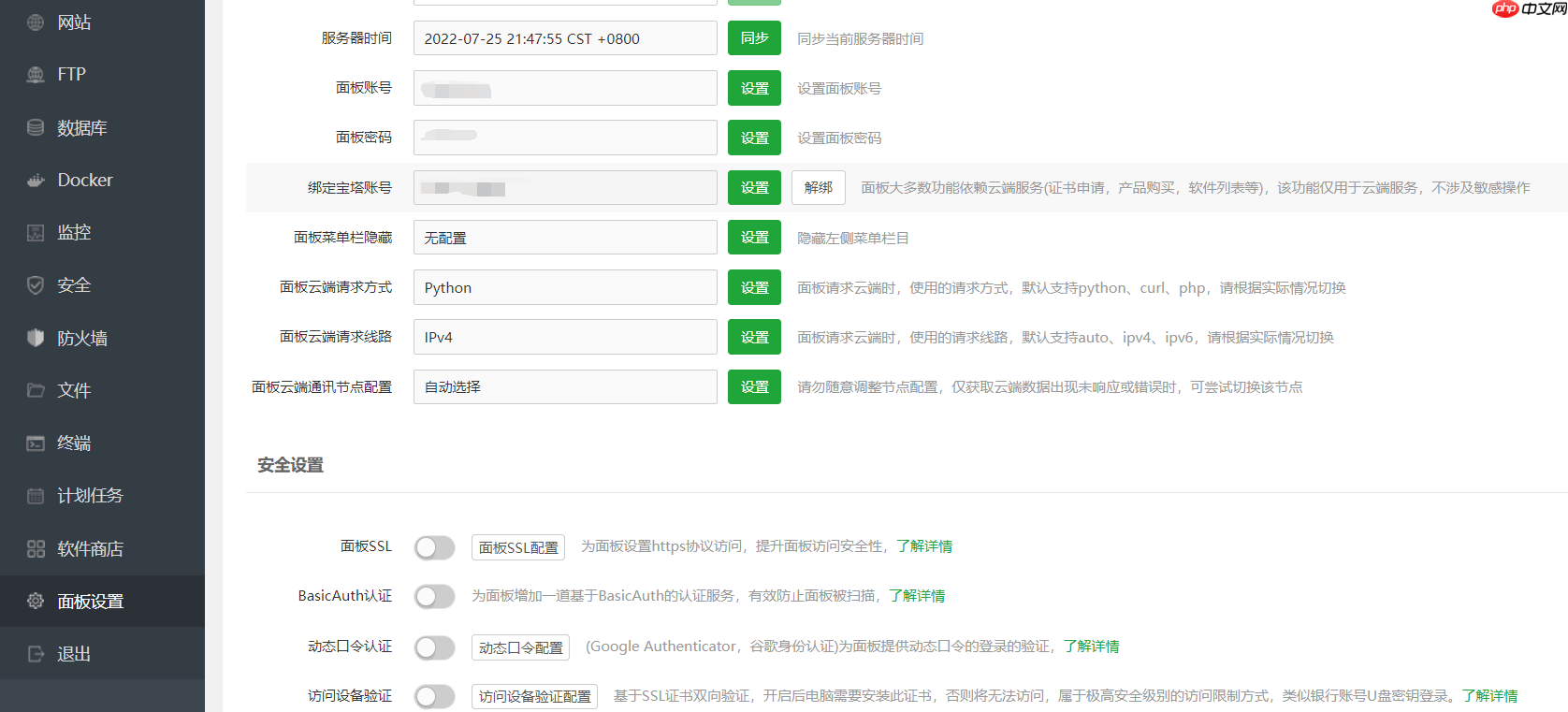Click the 服务器时间 input field
This screenshot has height=712, width=1568.
[565, 38]
